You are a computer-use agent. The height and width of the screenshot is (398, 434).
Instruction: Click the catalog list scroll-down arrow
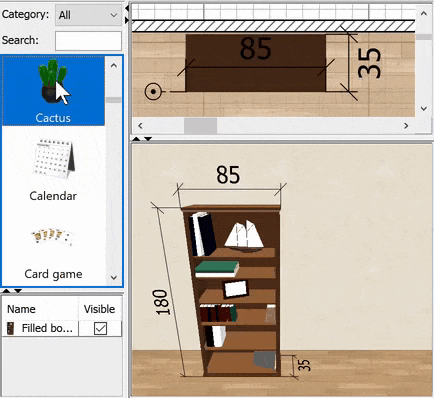coord(114,278)
